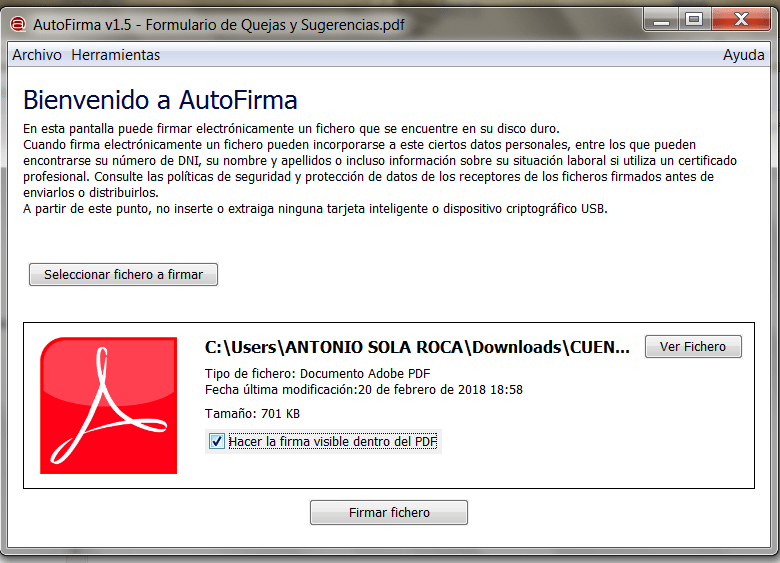Click Ver Fichero to view the file
This screenshot has width=780, height=563.
[x=692, y=347]
